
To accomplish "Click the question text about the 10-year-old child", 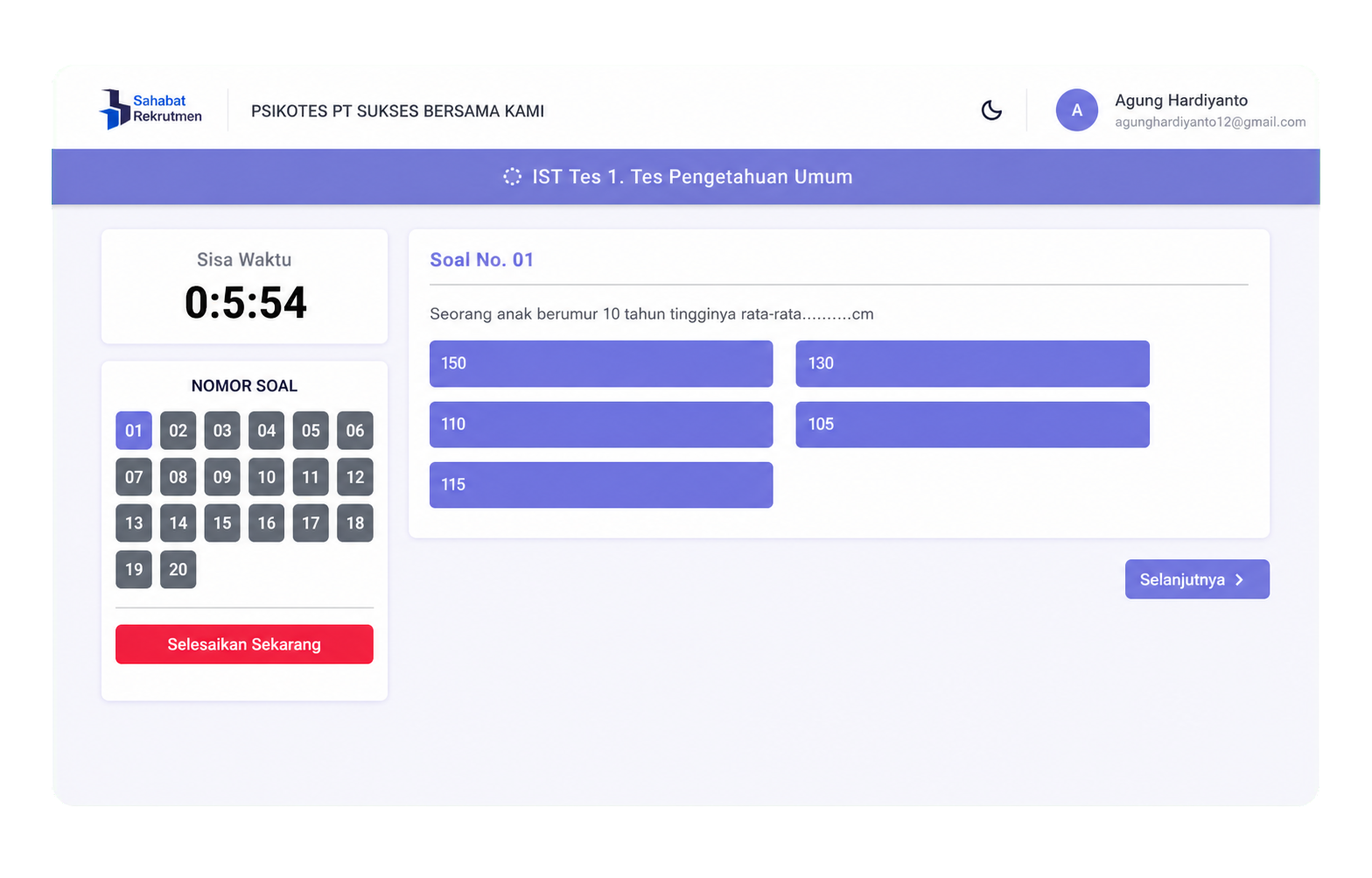I will 651,314.
